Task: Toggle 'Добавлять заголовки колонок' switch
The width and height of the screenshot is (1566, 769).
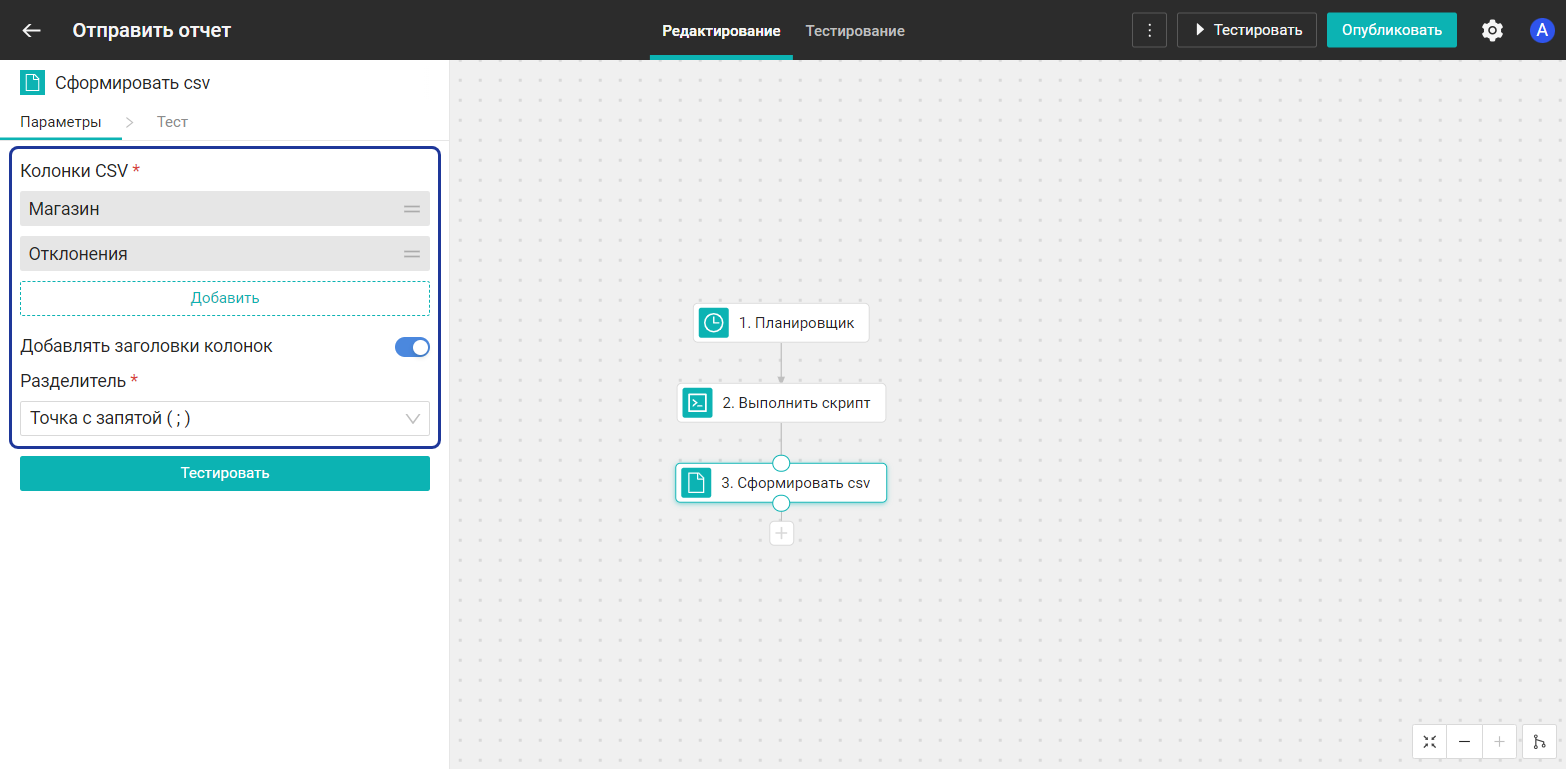Action: pos(412,347)
